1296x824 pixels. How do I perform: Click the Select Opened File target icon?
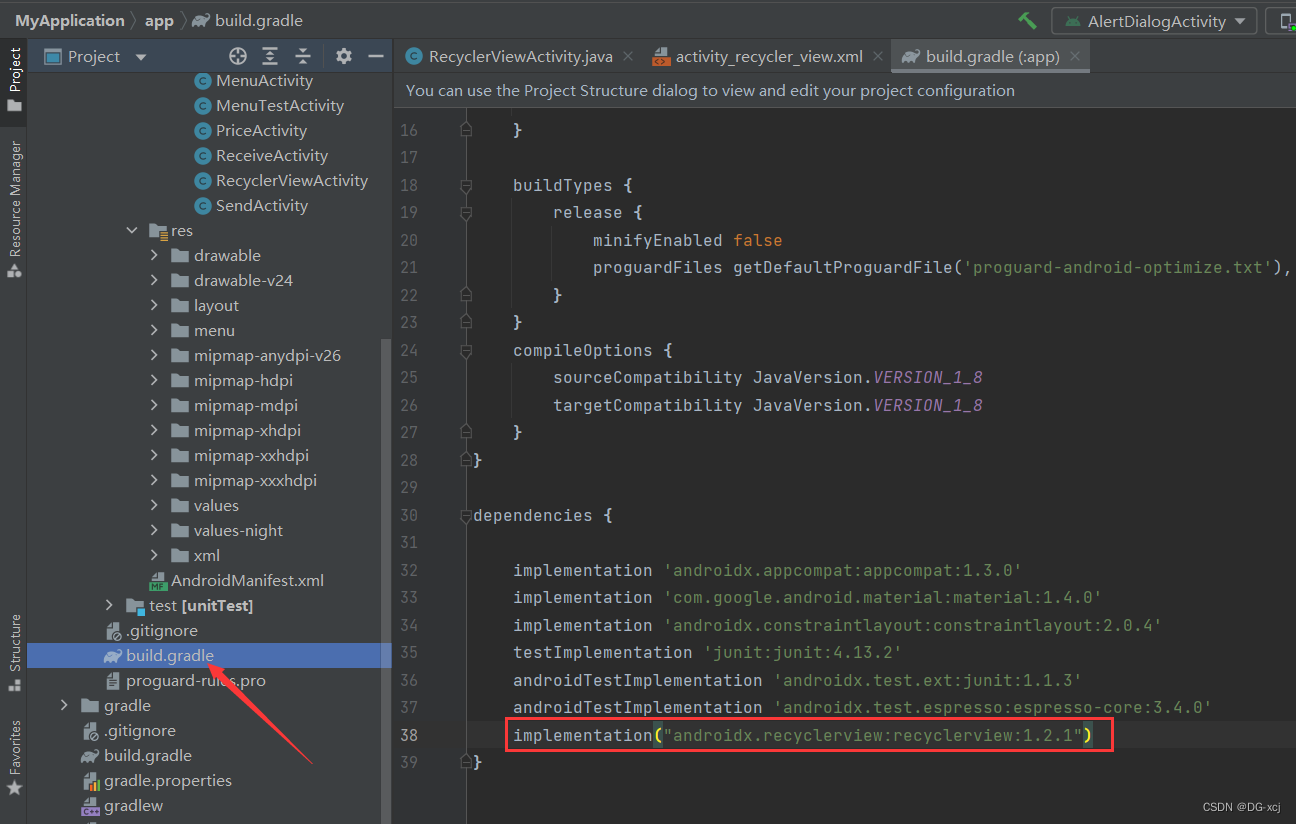(x=237, y=56)
